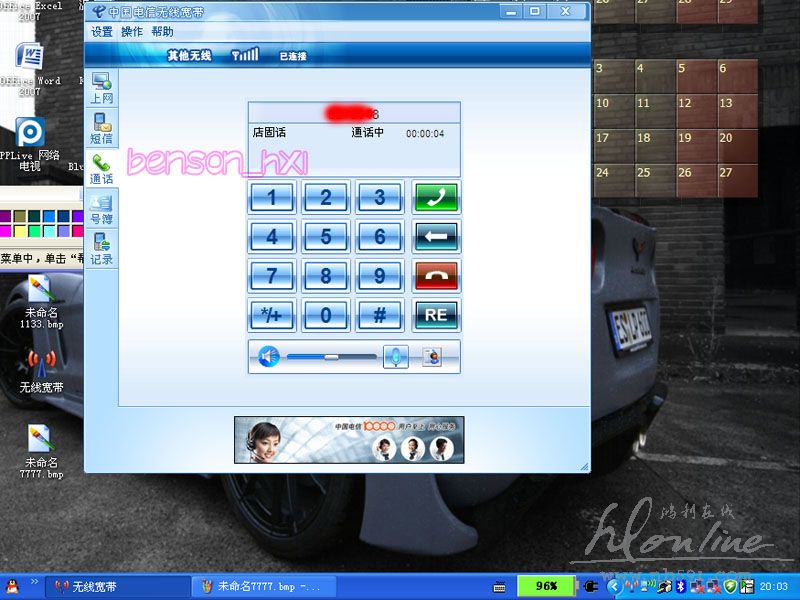Open the 号簿 phonebook panel
Screen dimensions: 800x600
[x=101, y=209]
